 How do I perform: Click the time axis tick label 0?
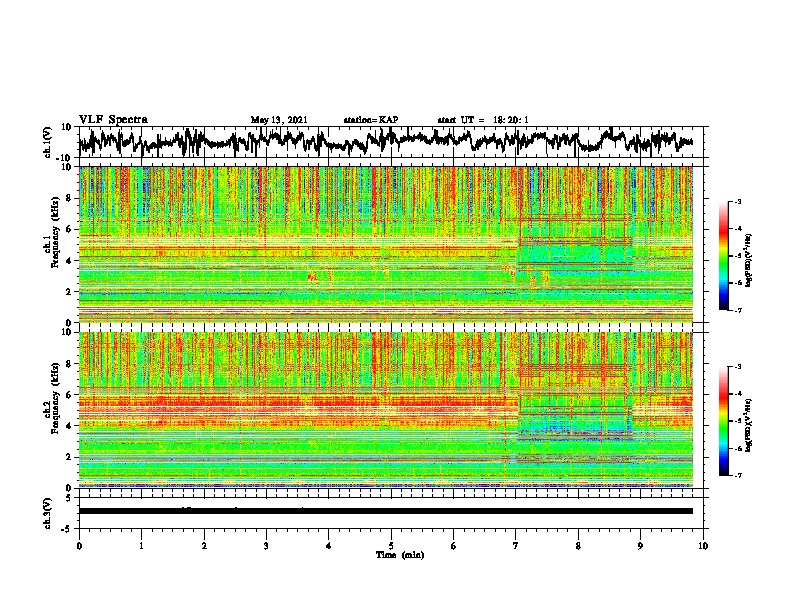click(79, 546)
